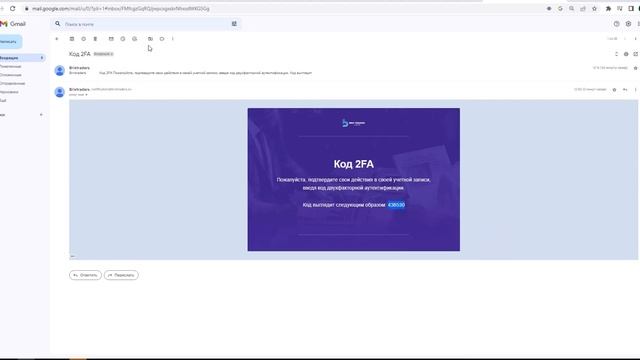Go to newer conversation arrow
This screenshot has height=360, width=640.
(624, 39)
